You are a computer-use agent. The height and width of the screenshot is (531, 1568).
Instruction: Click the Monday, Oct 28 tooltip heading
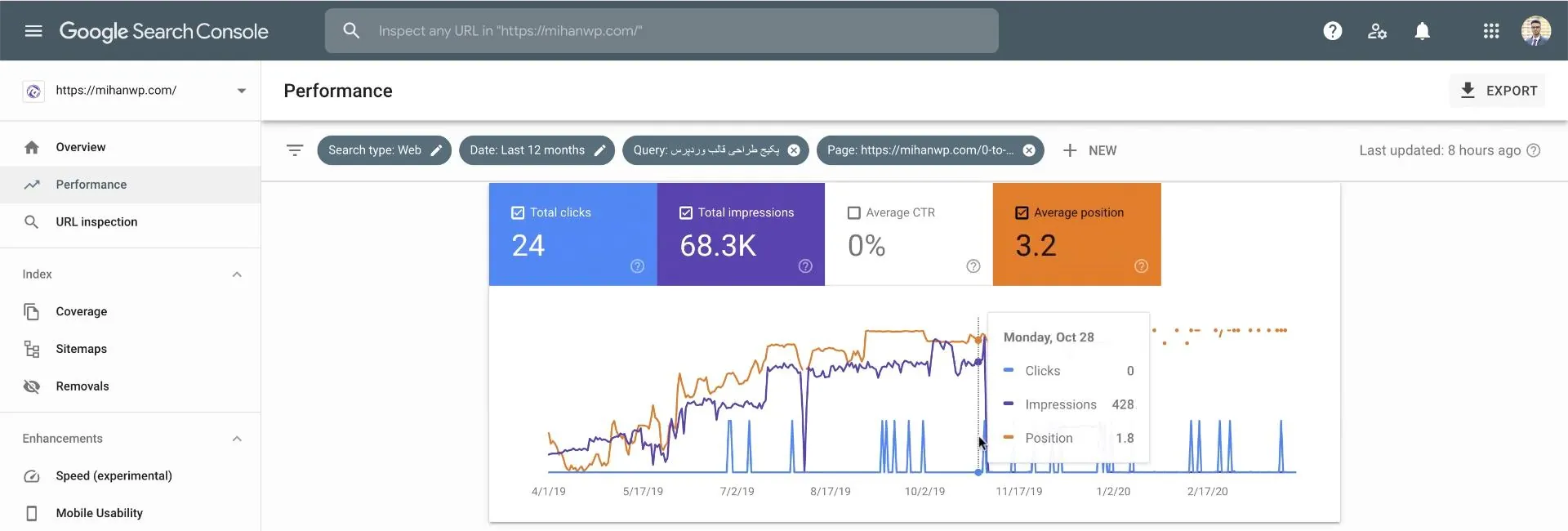(x=1049, y=337)
